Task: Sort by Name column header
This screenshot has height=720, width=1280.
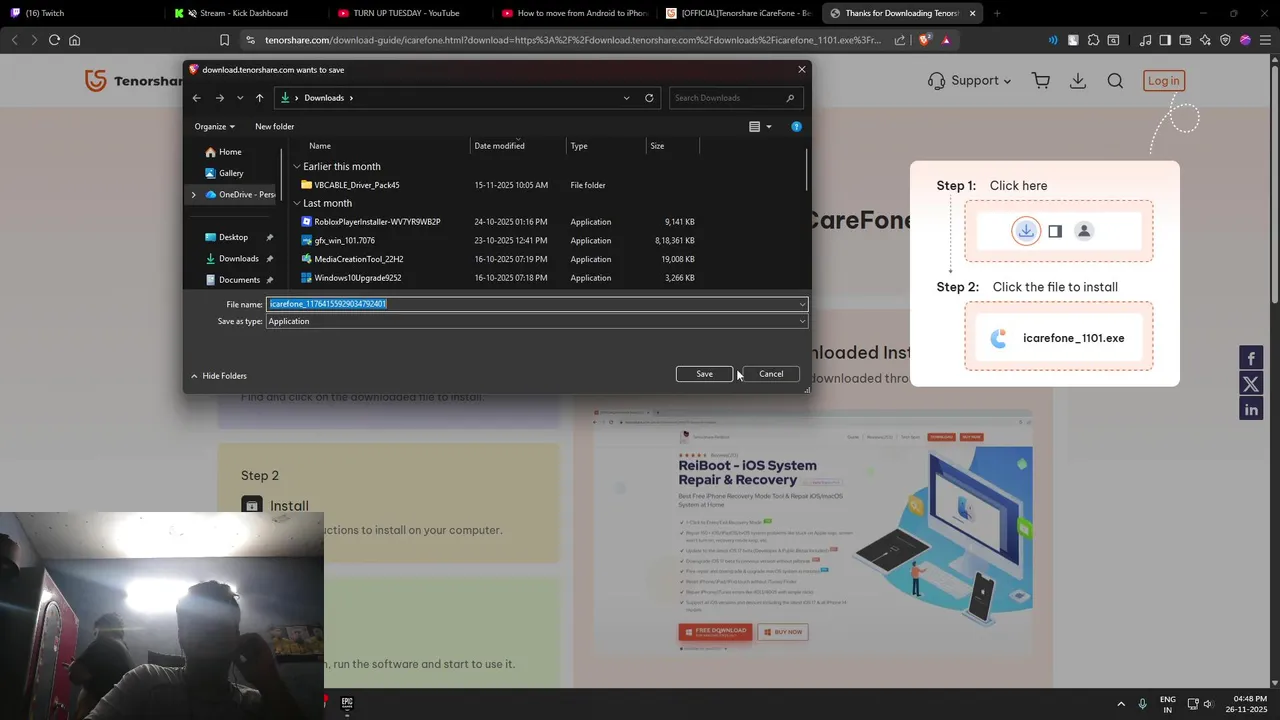Action: pos(320,146)
